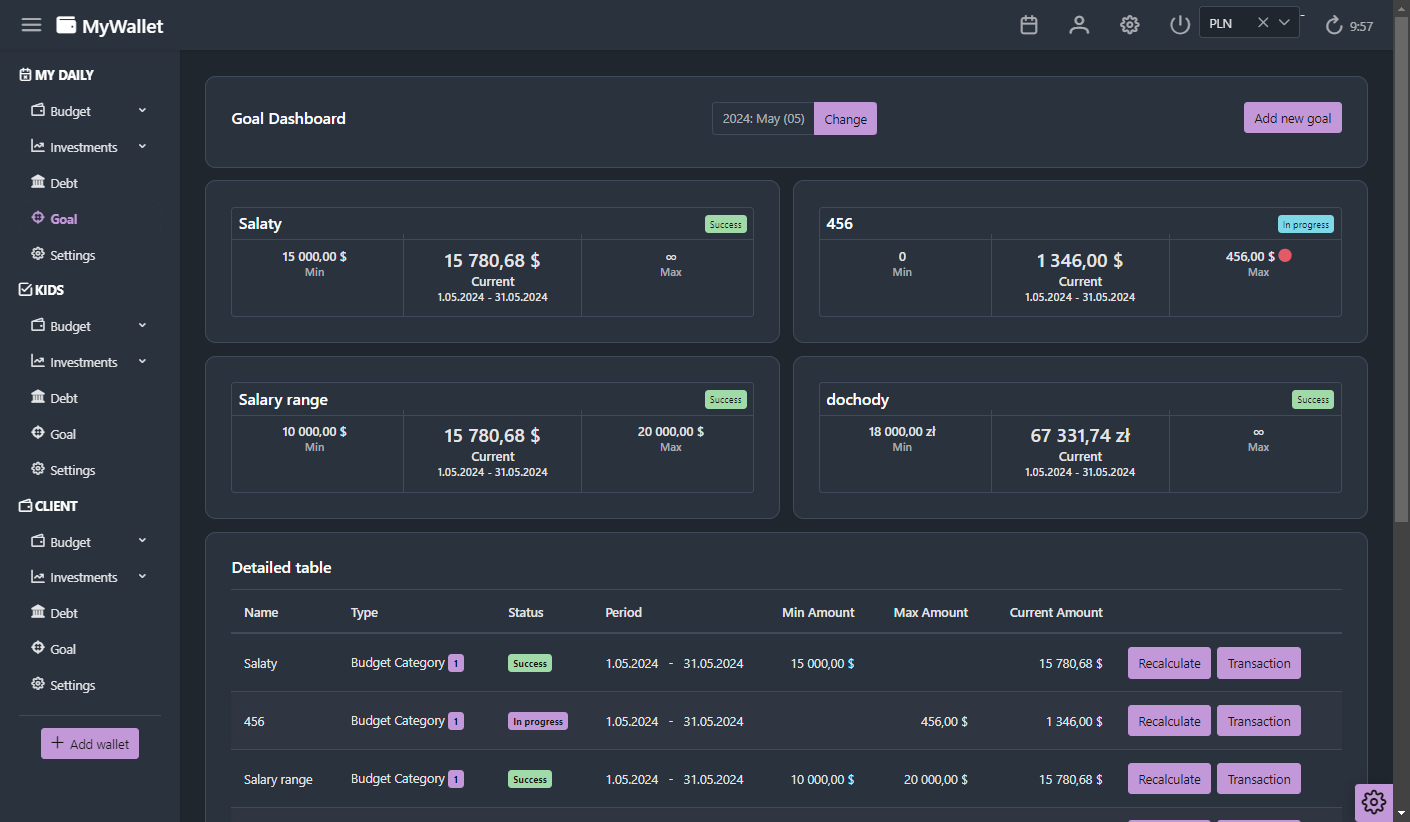Viewport: 1410px width, 822px height.
Task: Recalculate the Salaty goal row
Action: coord(1169,663)
